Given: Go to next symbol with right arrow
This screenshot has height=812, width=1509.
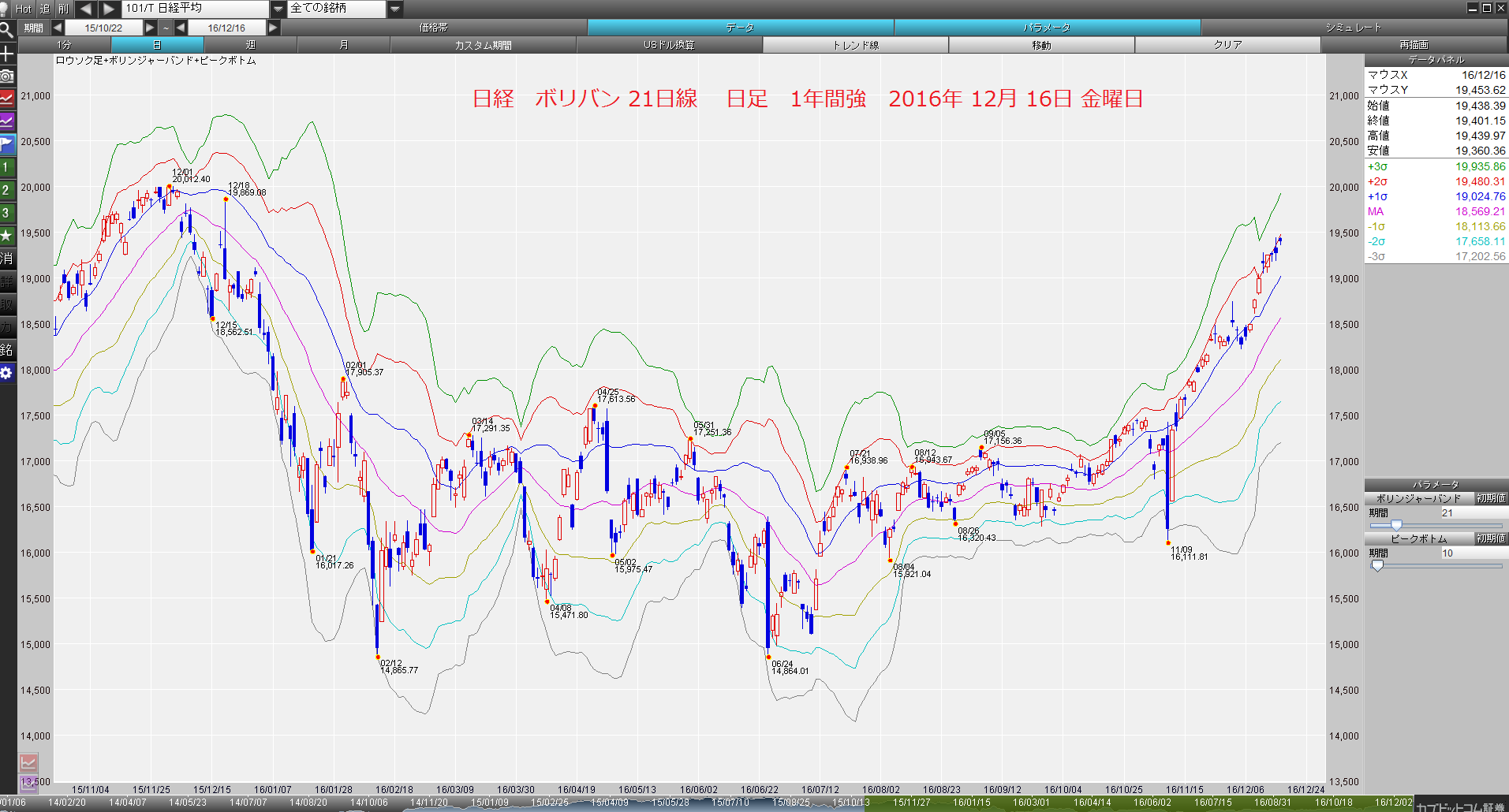Looking at the screenshot, I should (x=110, y=9).
